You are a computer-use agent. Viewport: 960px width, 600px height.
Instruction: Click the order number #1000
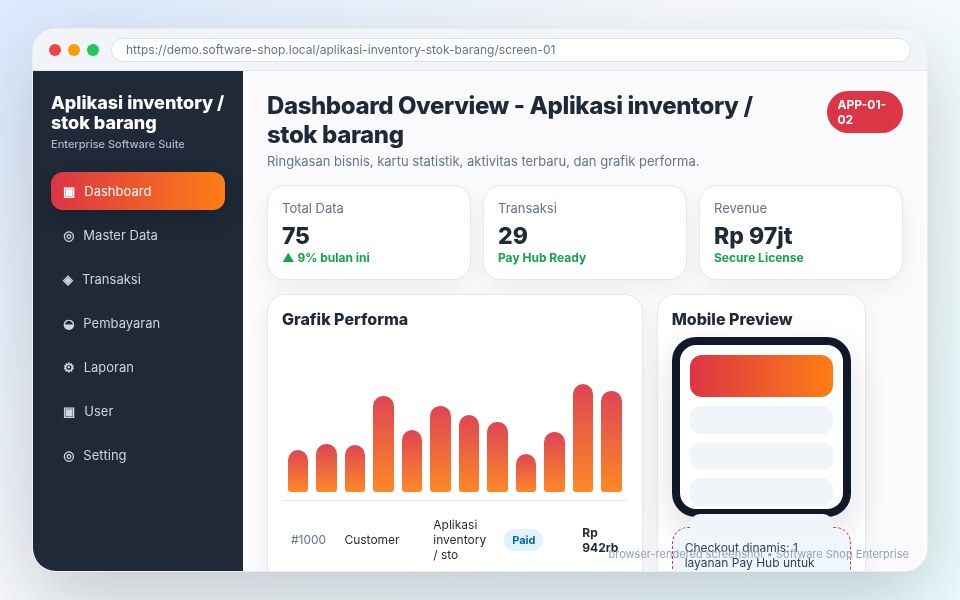click(x=308, y=540)
